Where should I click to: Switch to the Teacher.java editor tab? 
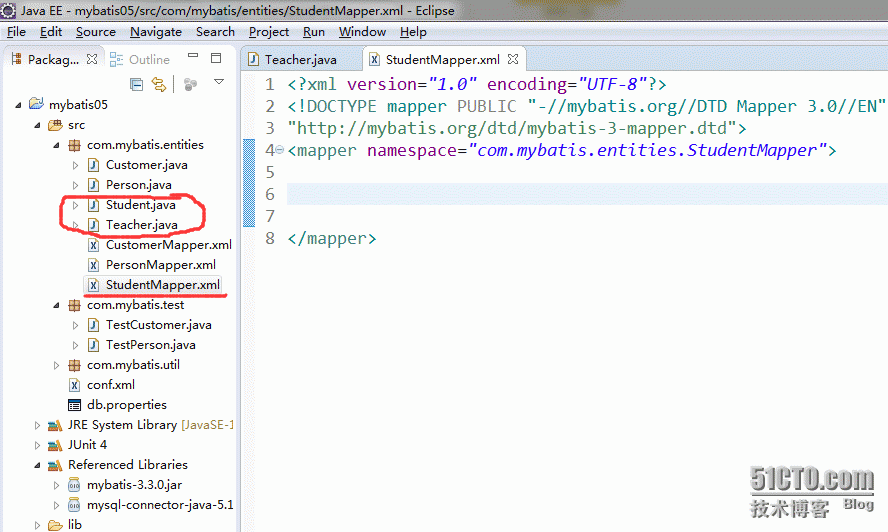point(293,59)
